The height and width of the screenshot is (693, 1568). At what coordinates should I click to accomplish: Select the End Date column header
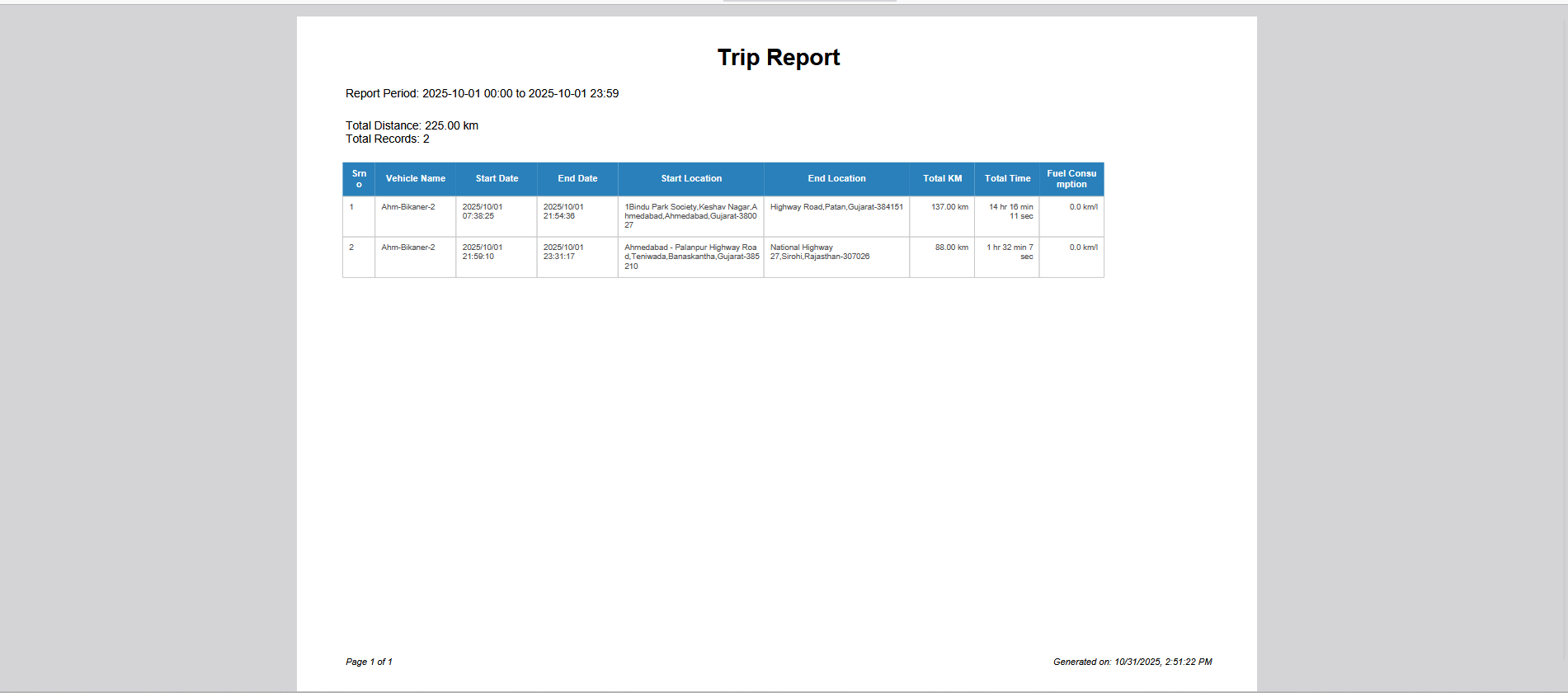[577, 179]
